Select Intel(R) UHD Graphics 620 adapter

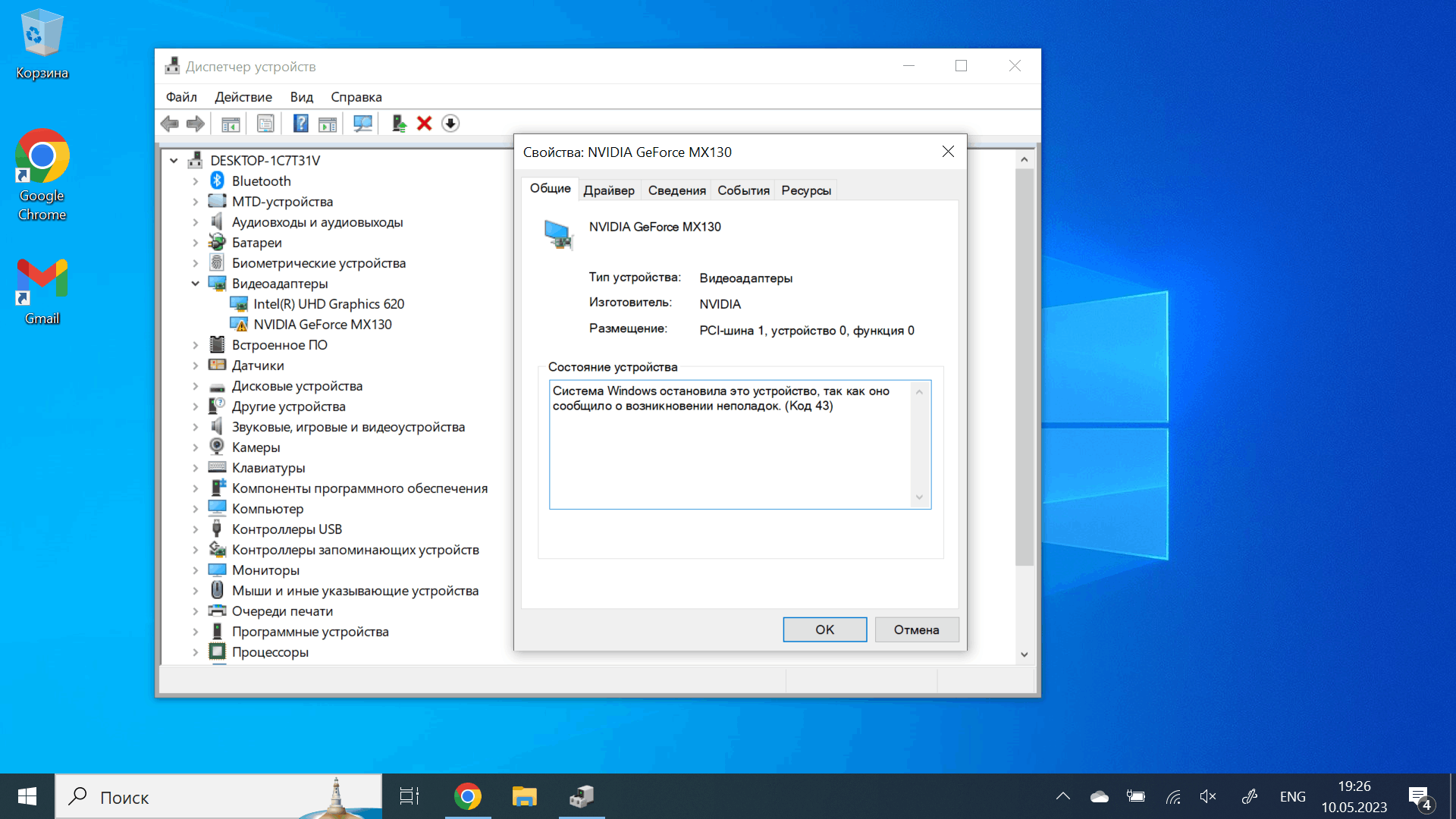click(328, 304)
